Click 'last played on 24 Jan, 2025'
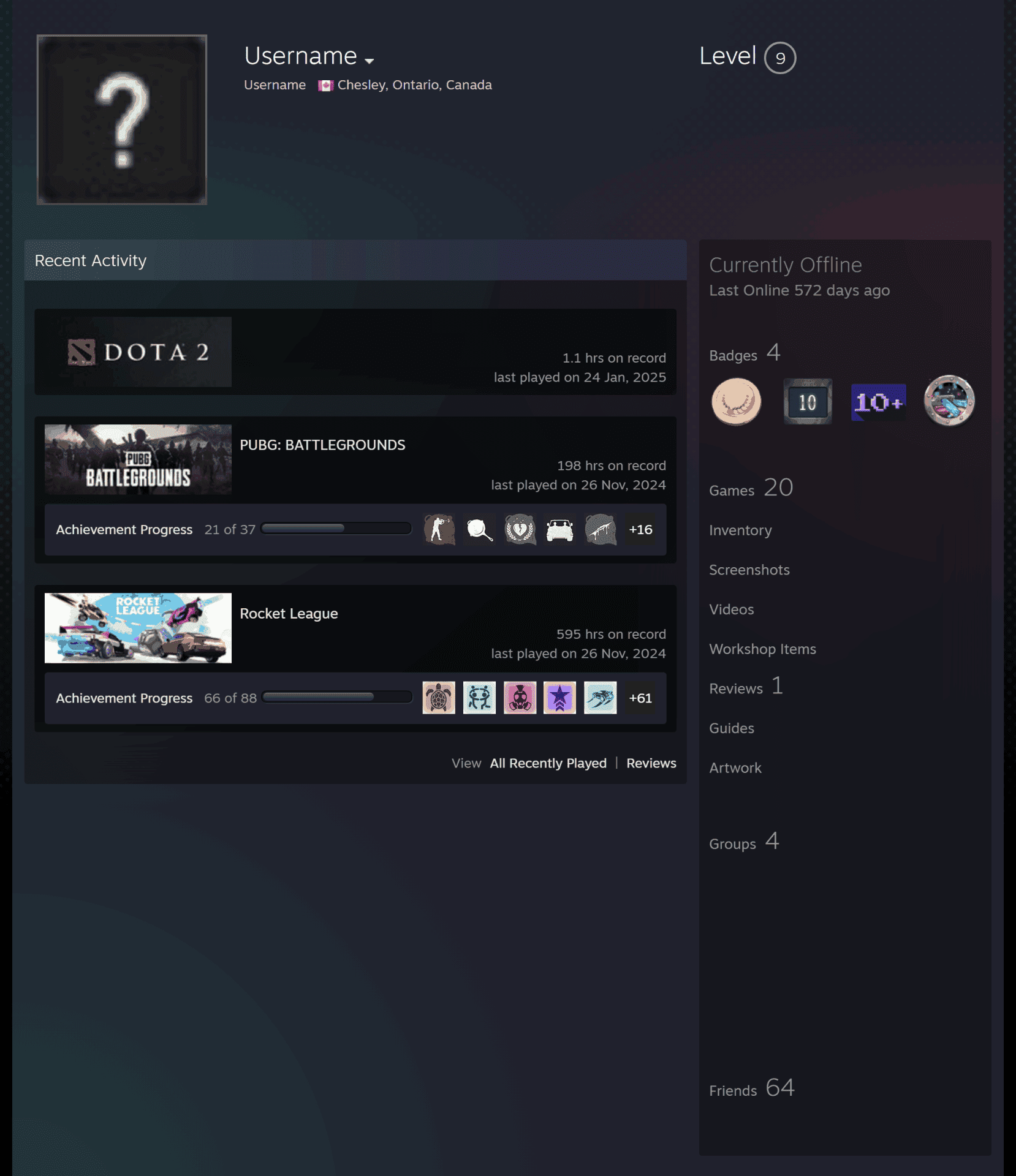Screen dimensions: 1016x1176 580,377
